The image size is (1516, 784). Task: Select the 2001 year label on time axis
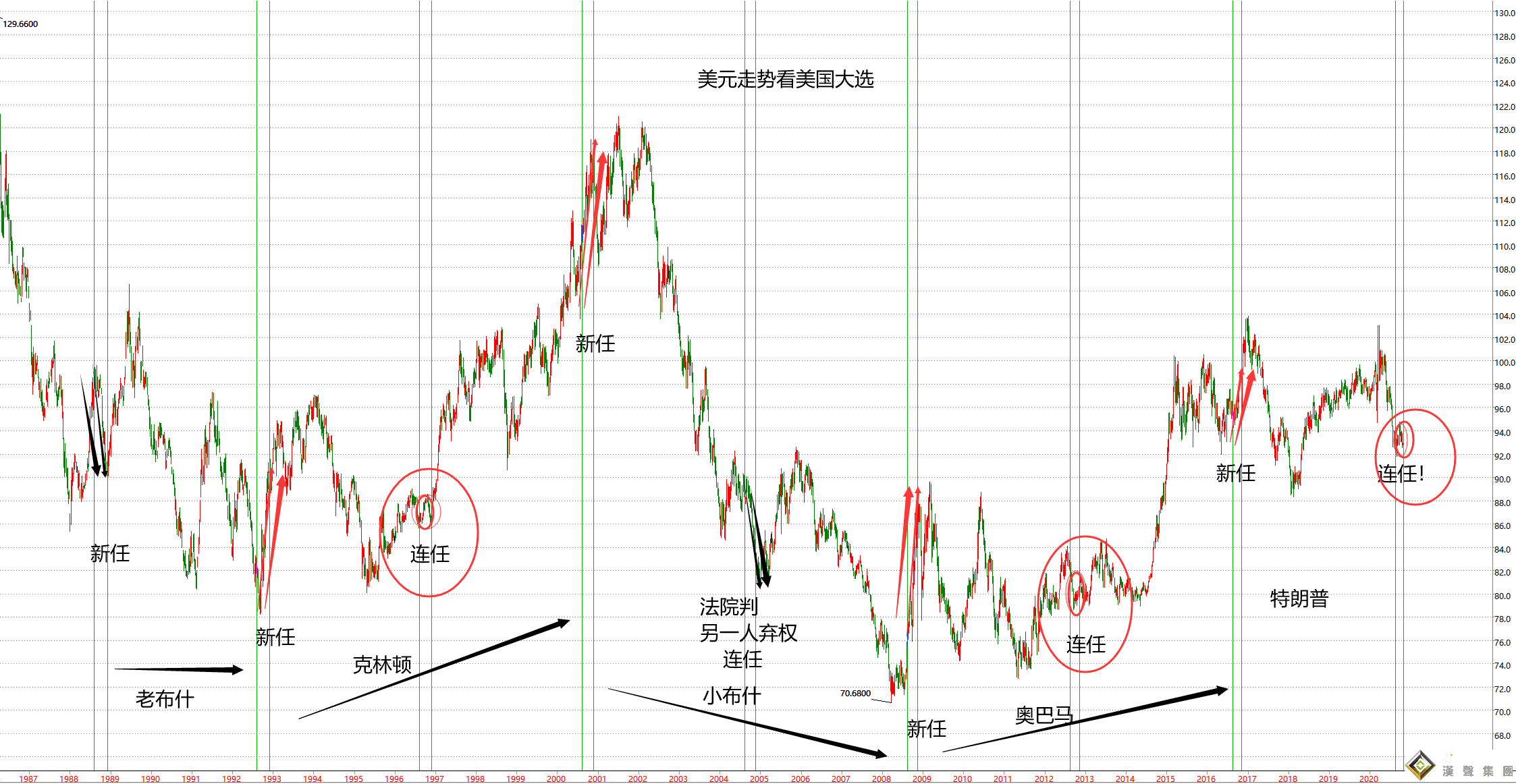click(597, 779)
